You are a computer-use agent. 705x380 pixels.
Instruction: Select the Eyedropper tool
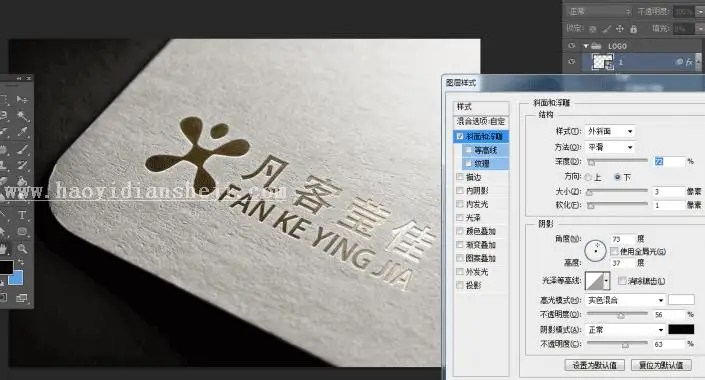22,132
